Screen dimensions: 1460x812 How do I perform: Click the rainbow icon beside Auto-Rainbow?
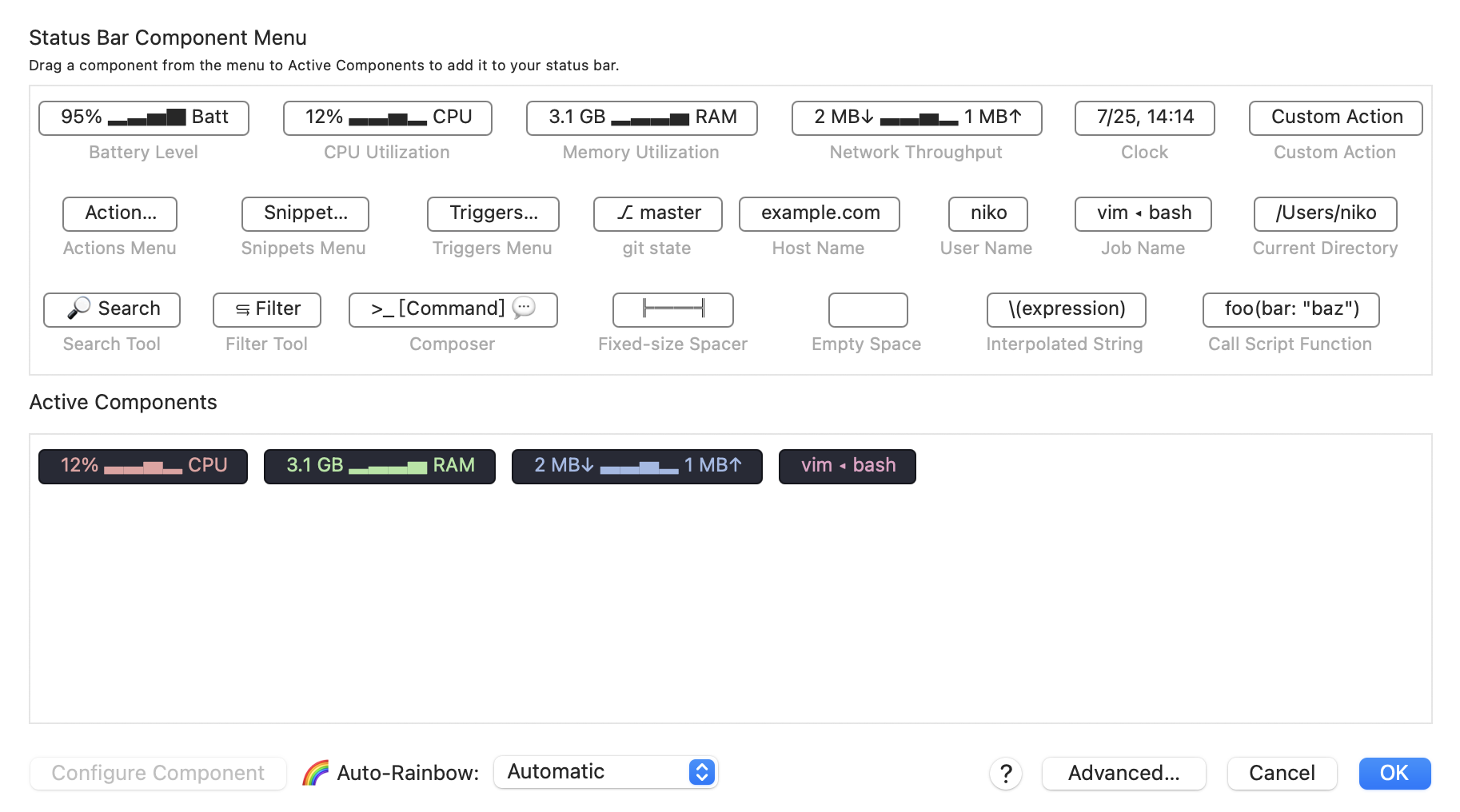point(316,773)
